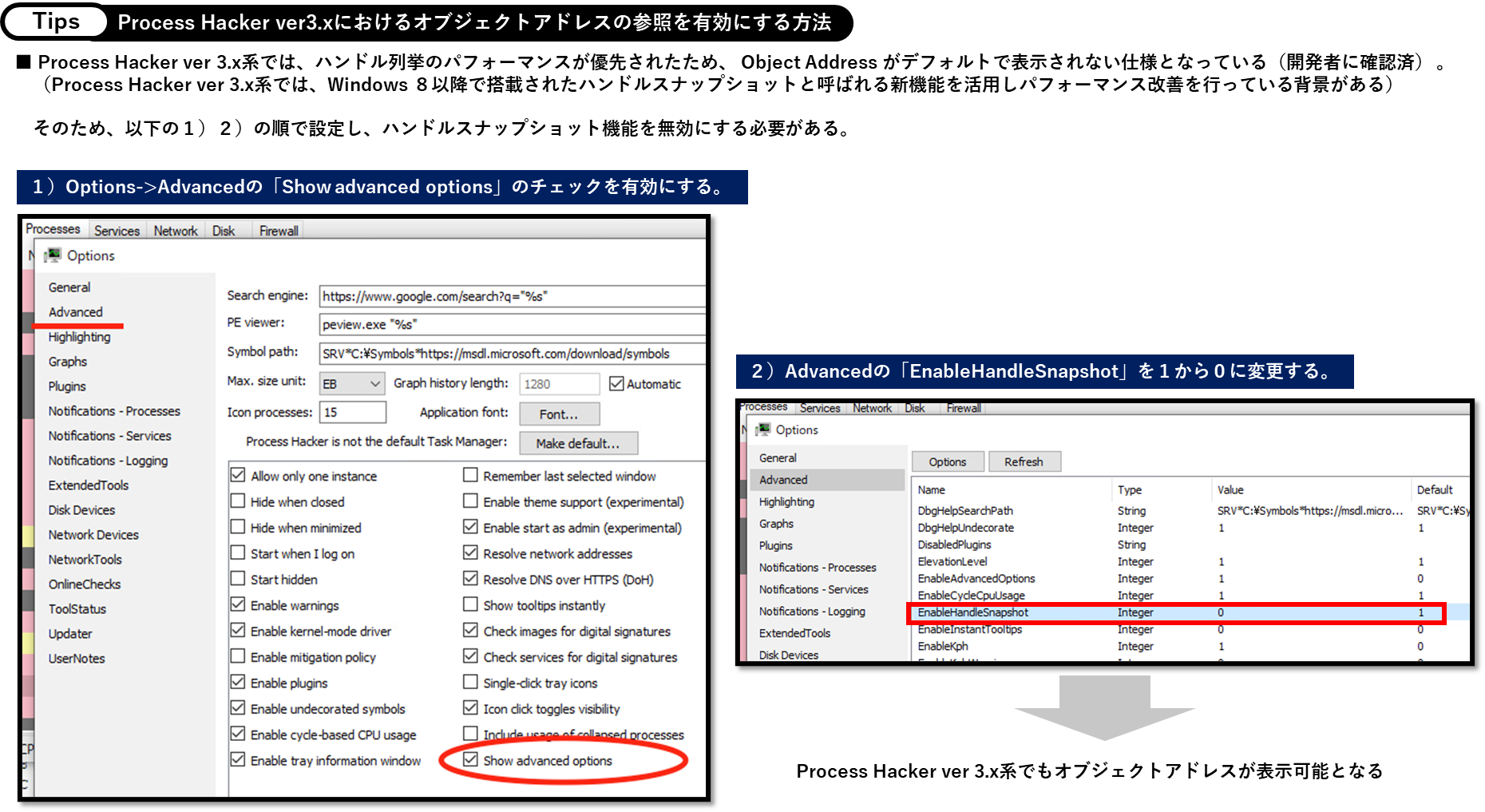Sort settings by the Name column header
This screenshot has height=812, width=1485.
coord(932,489)
